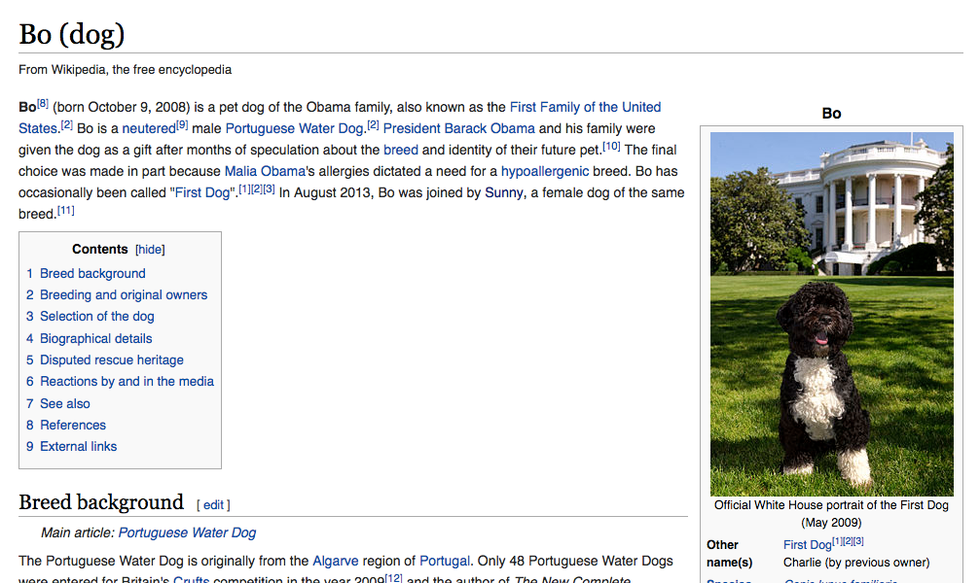Click the Algarve region link

(x=335, y=561)
